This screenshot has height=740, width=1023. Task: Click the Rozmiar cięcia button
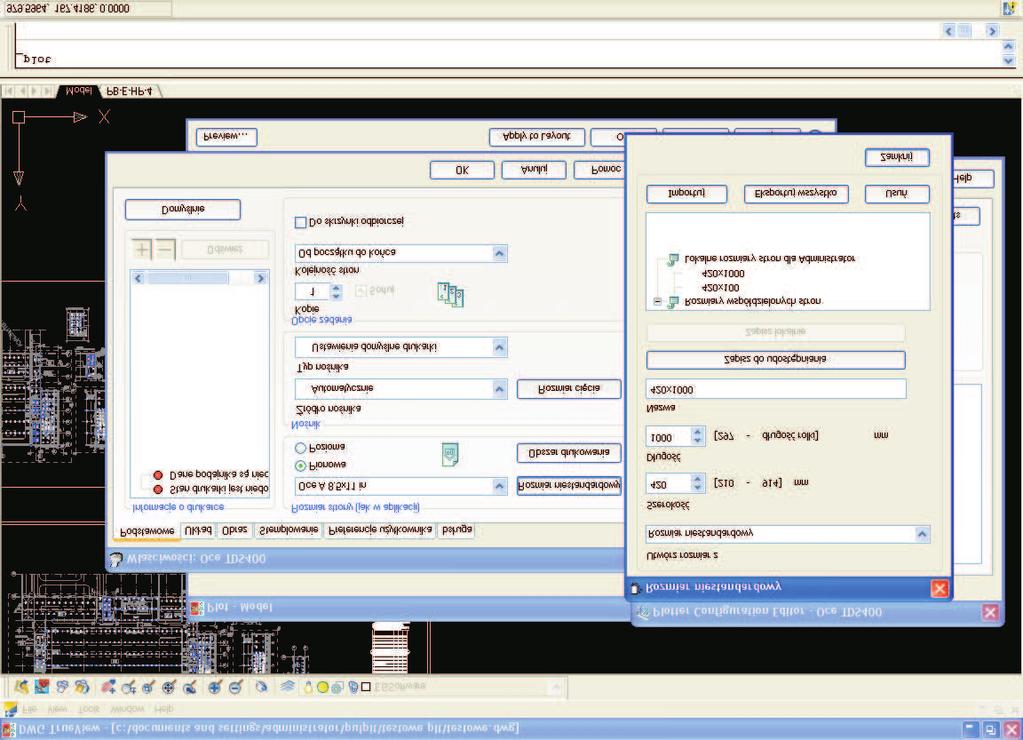[x=569, y=389]
